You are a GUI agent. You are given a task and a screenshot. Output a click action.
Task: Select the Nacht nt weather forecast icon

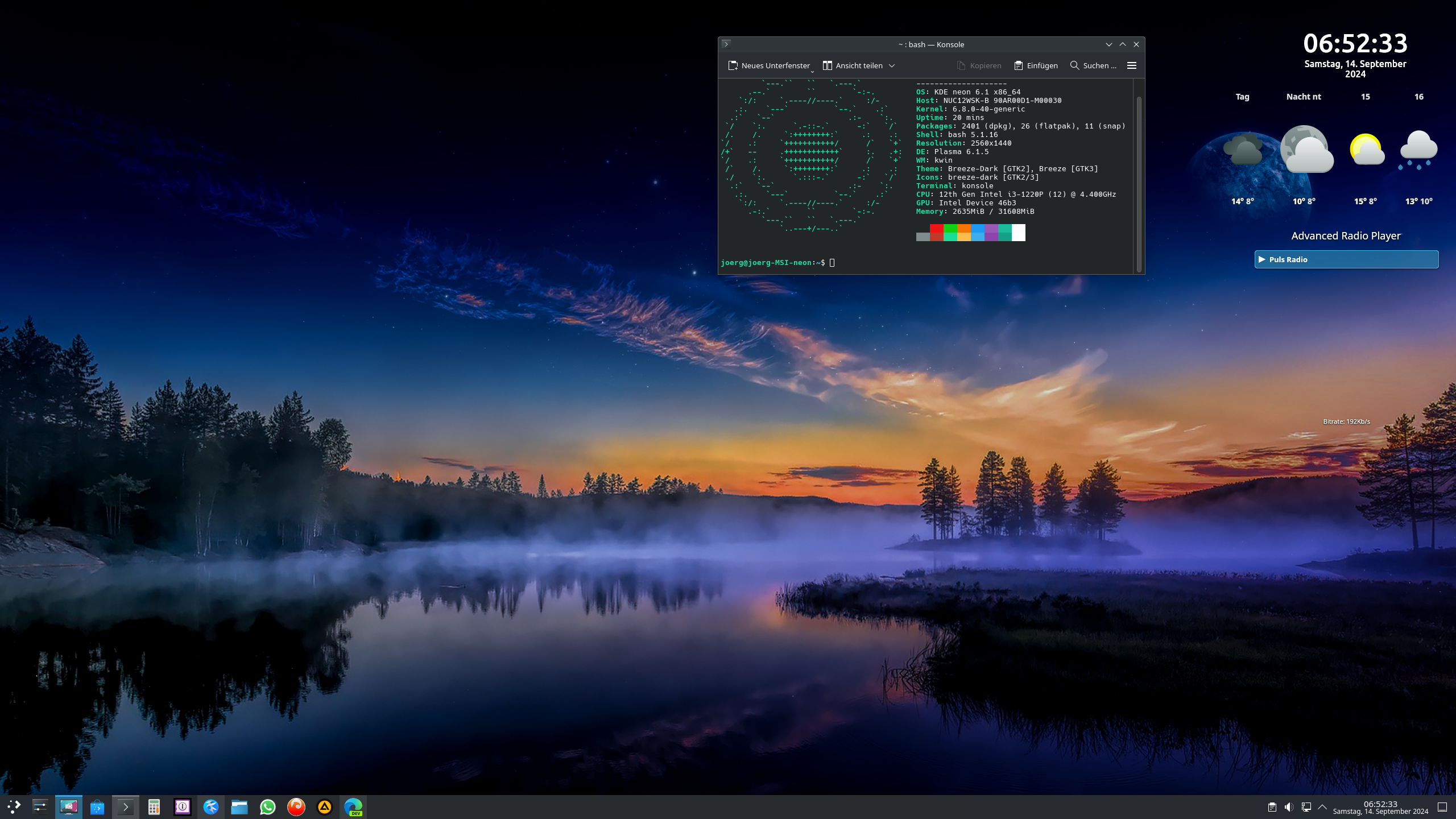(1306, 149)
